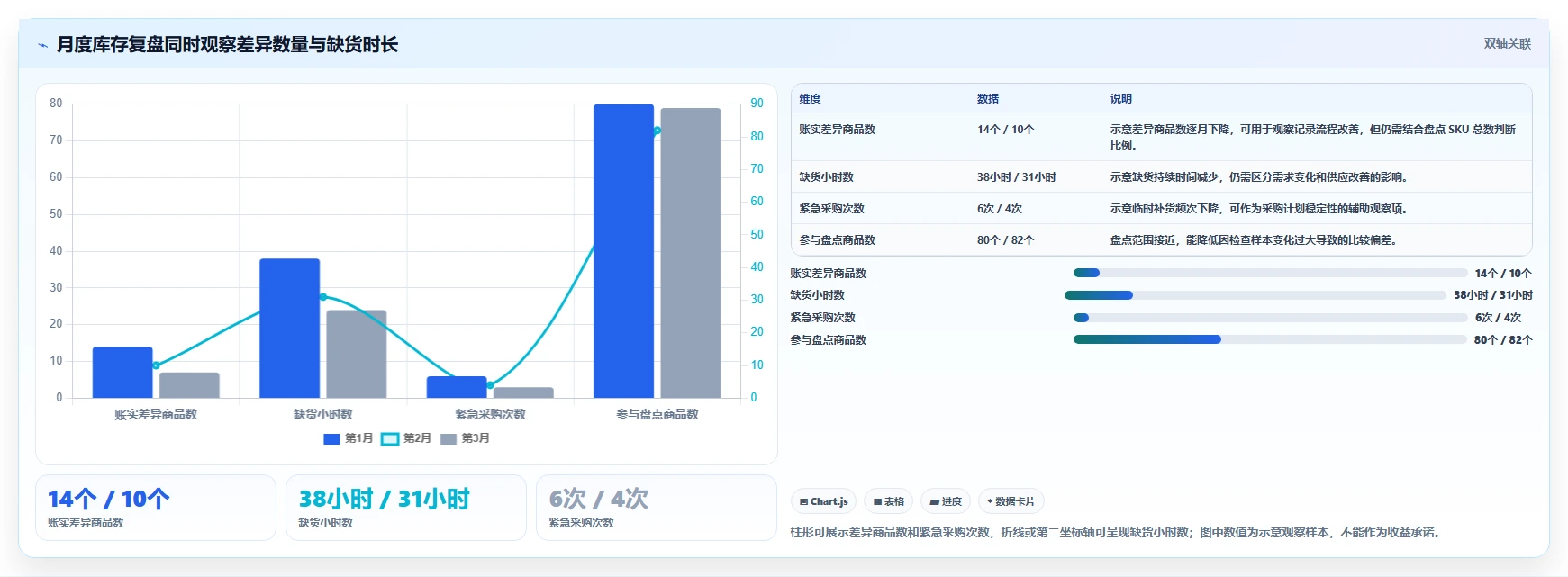The width and height of the screenshot is (1568, 577).
Task: Click the x-axis label 缺货小时数
Action: (x=323, y=414)
